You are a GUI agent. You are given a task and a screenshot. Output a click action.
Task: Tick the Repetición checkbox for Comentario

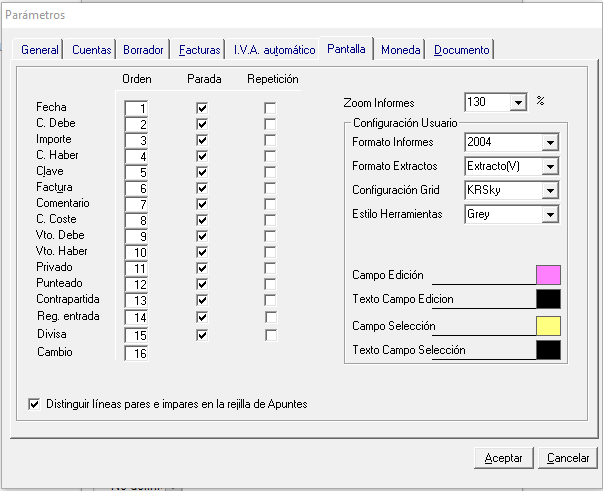(x=270, y=204)
